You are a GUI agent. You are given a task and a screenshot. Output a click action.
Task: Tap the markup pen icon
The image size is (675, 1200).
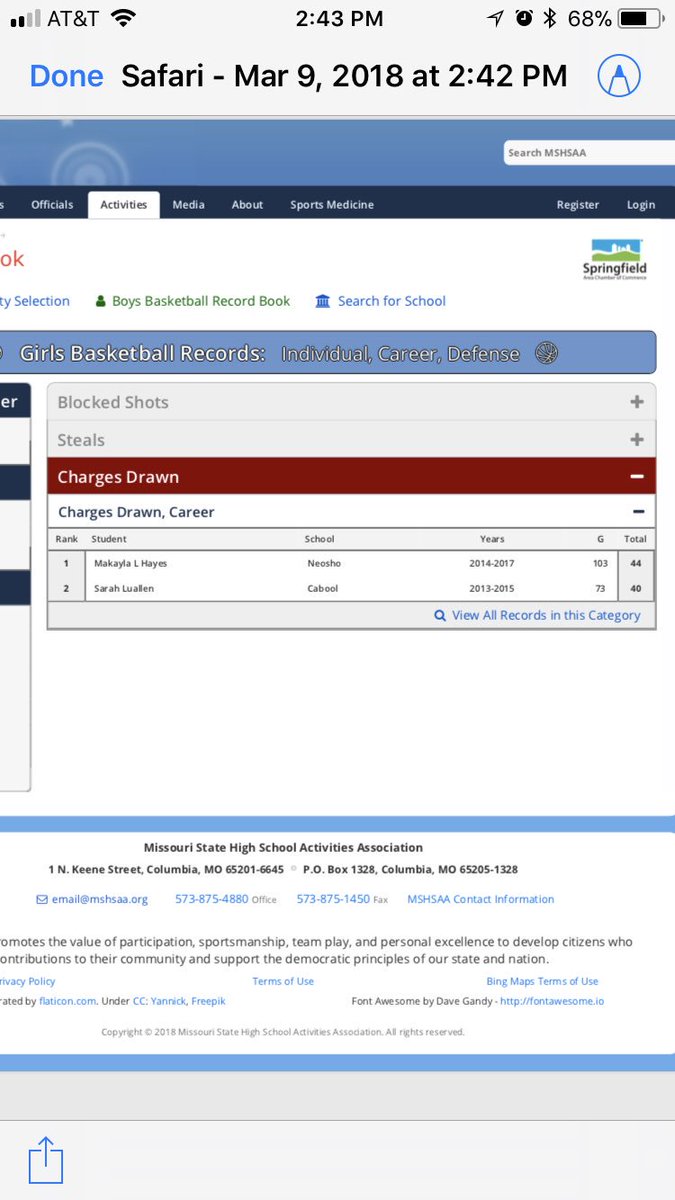coord(620,75)
